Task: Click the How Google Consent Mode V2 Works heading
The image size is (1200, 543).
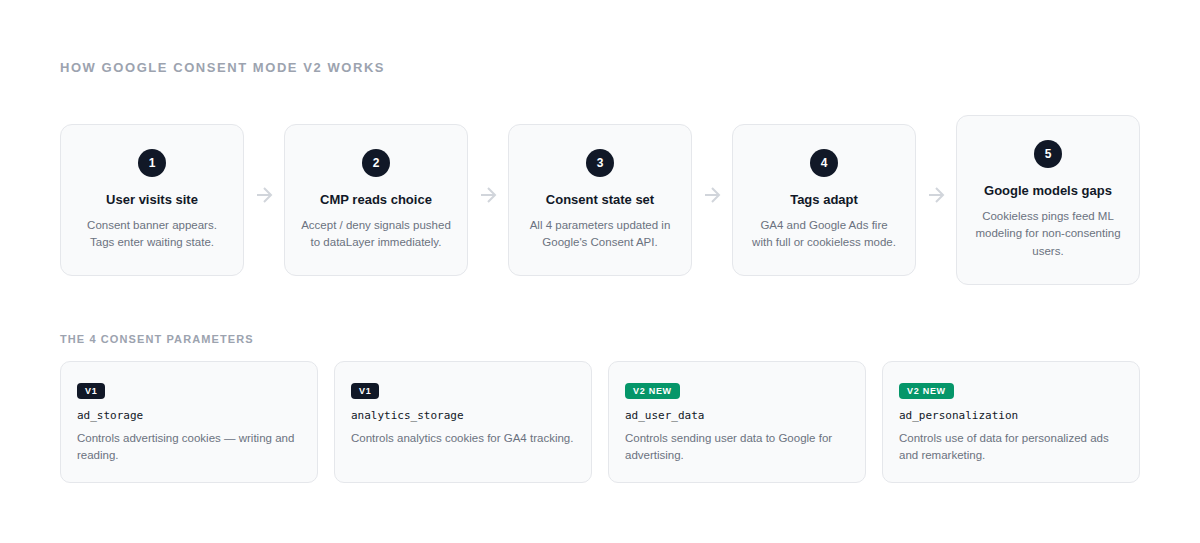Action: (x=222, y=68)
